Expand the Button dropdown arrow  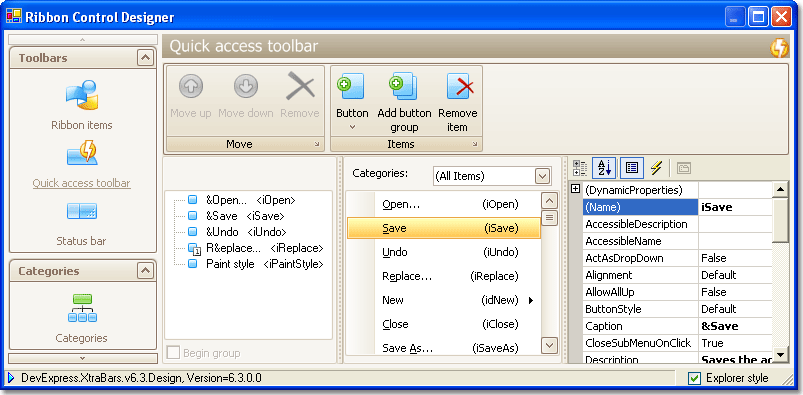click(x=352, y=127)
